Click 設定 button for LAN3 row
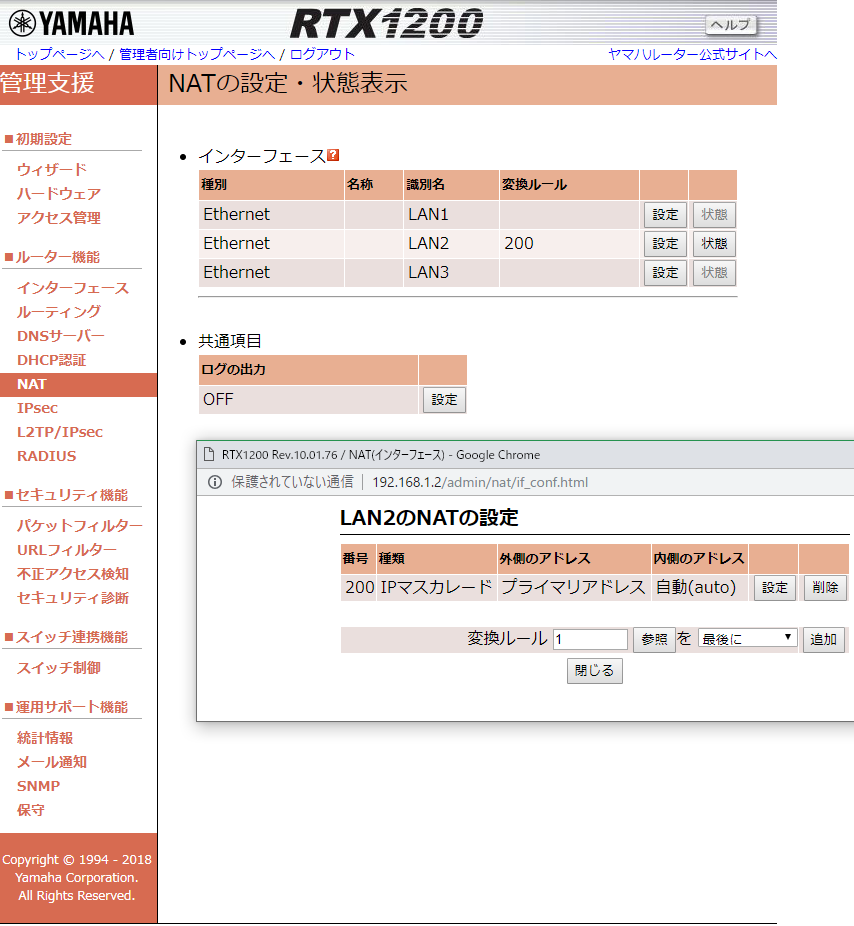This screenshot has width=854, height=926. coord(665,272)
